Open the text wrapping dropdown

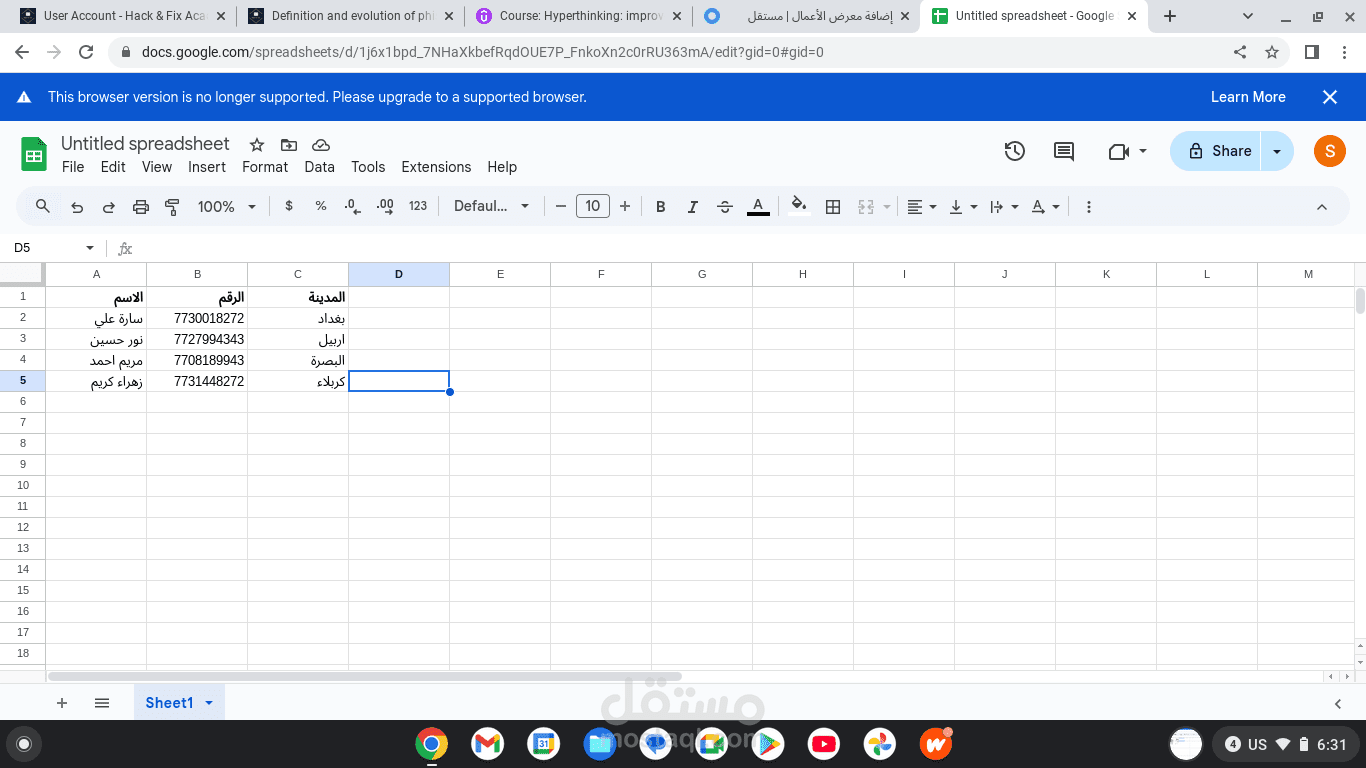point(1004,206)
